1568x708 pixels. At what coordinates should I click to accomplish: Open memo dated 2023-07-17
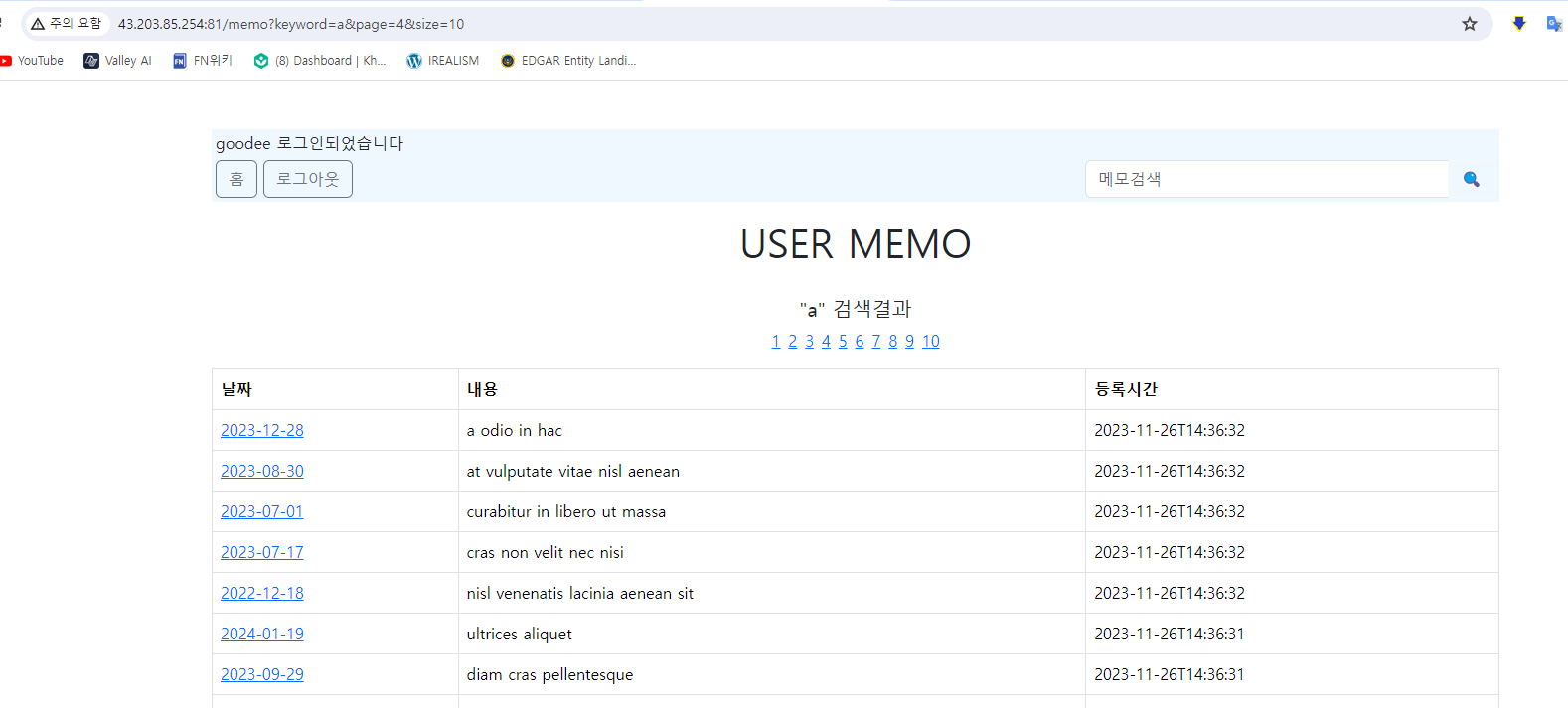point(262,552)
